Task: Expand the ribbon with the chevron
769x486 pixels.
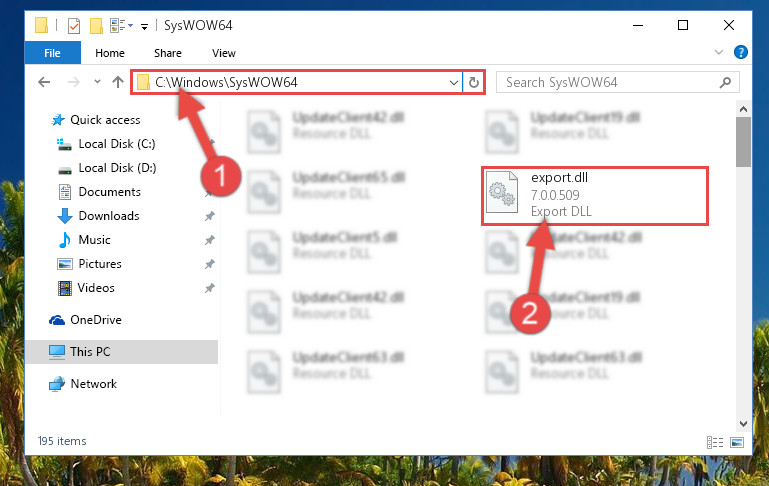Action: (718, 52)
